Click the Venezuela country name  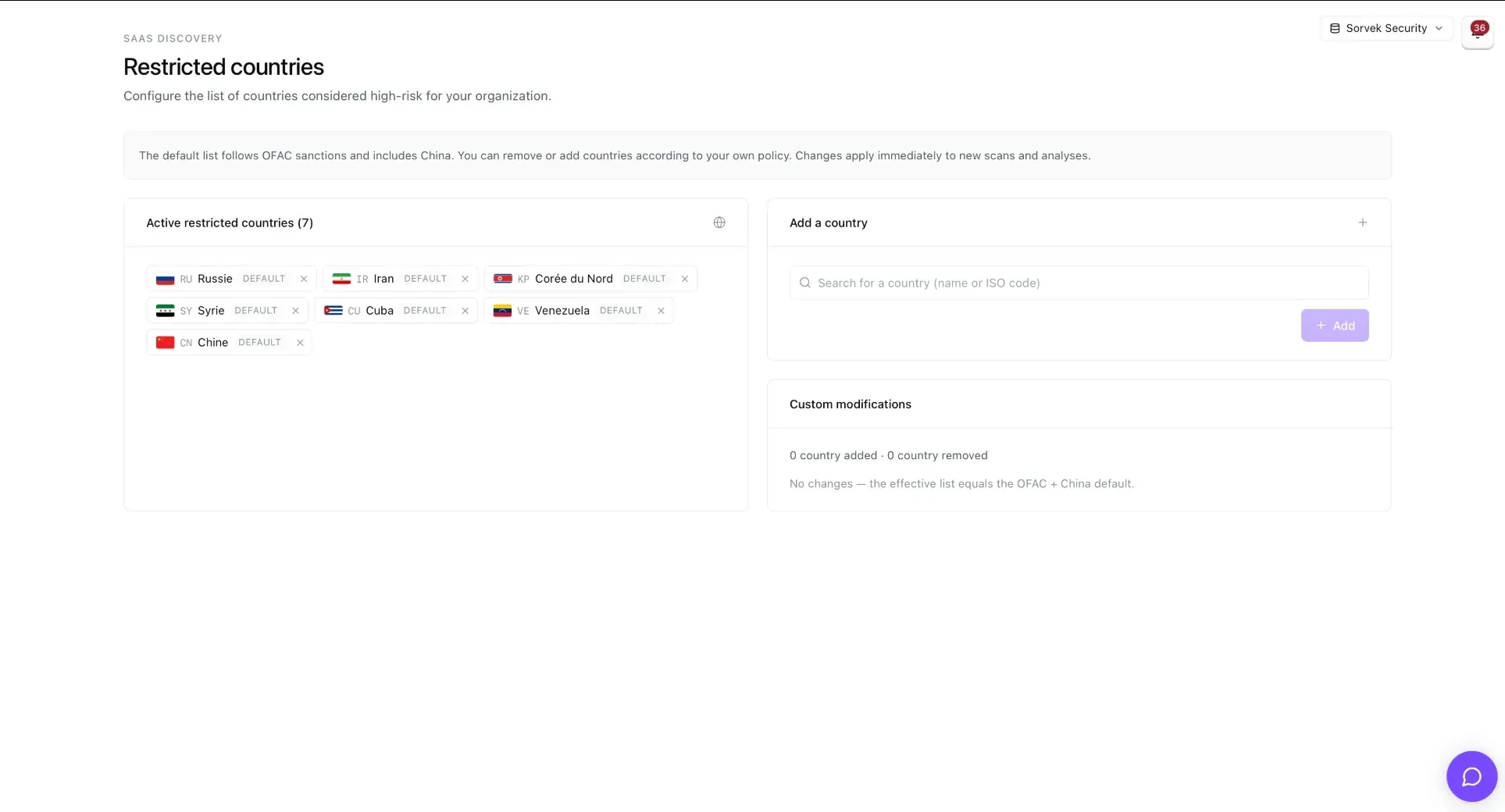[562, 311]
